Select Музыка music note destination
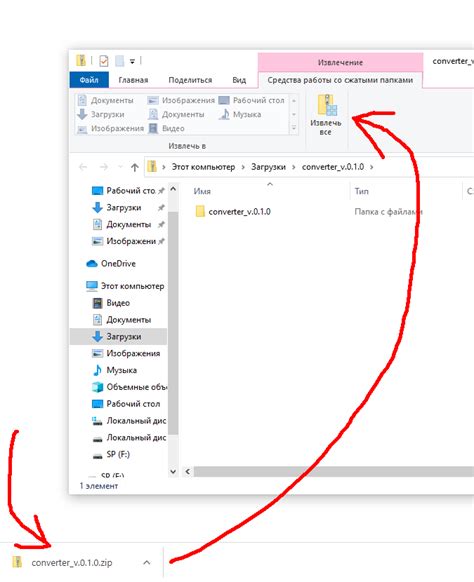Viewport: 474px width, 582px height. (240, 114)
